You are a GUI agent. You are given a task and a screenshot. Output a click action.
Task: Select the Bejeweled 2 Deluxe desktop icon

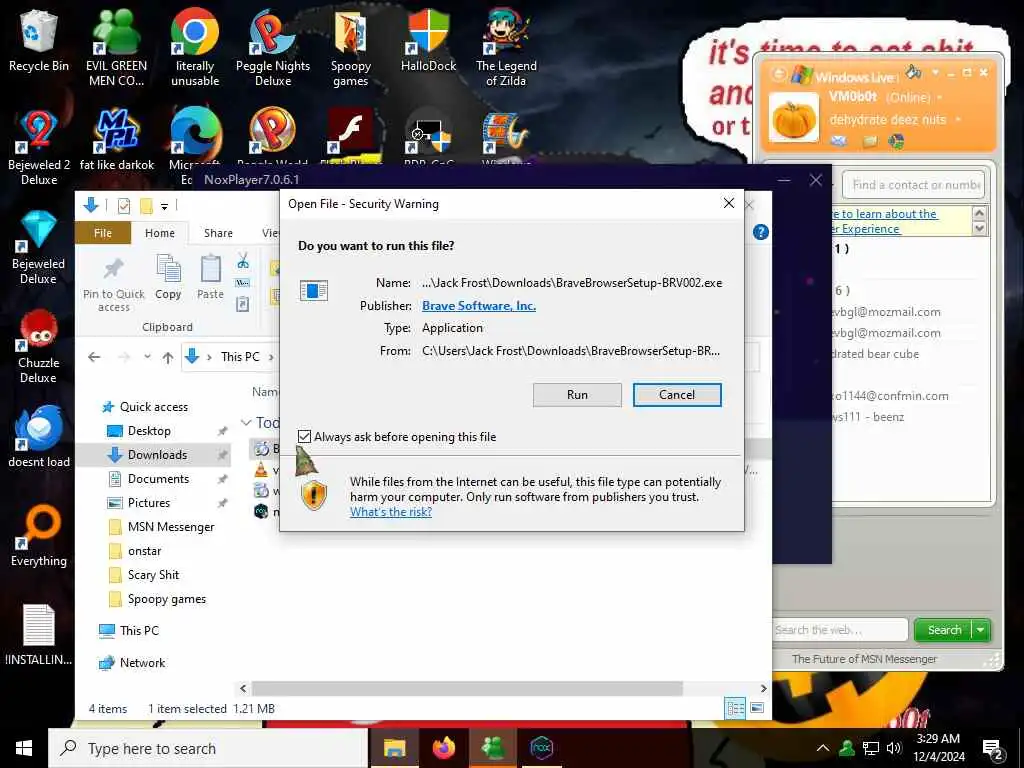click(39, 148)
